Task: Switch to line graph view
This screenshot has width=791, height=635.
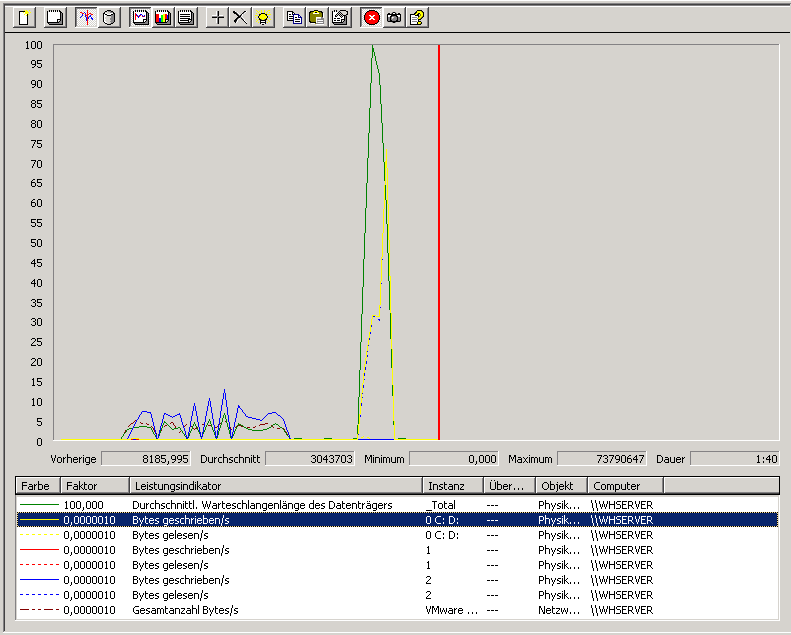Action: pyautogui.click(x=140, y=18)
